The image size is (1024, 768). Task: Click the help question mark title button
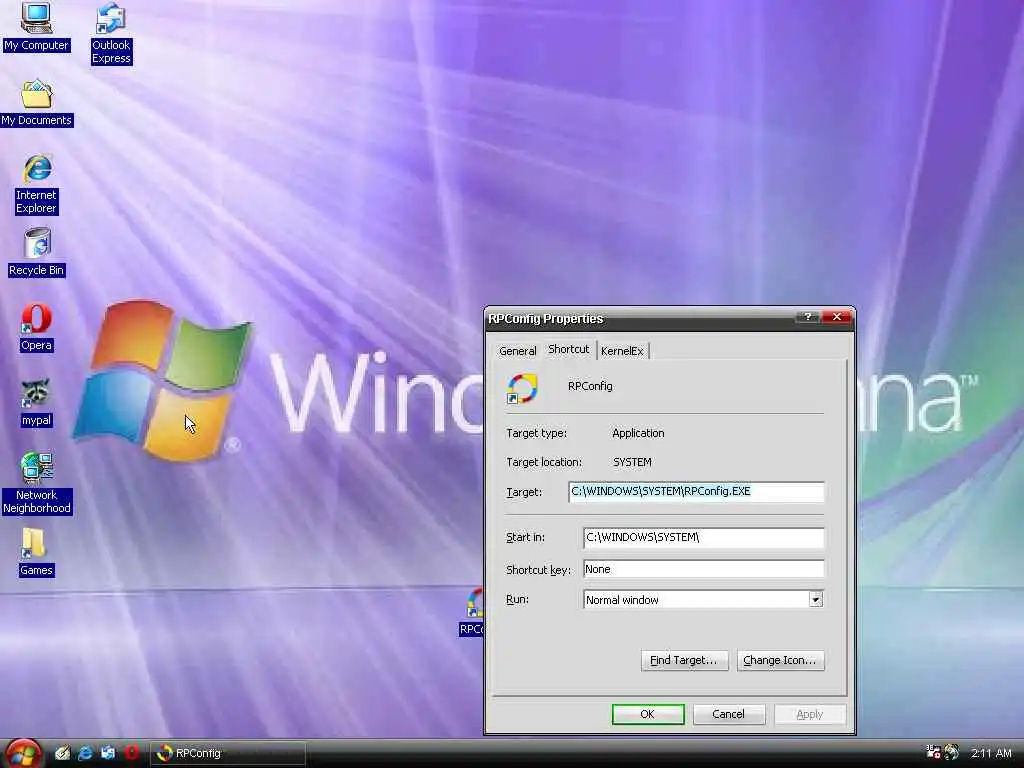coord(808,317)
